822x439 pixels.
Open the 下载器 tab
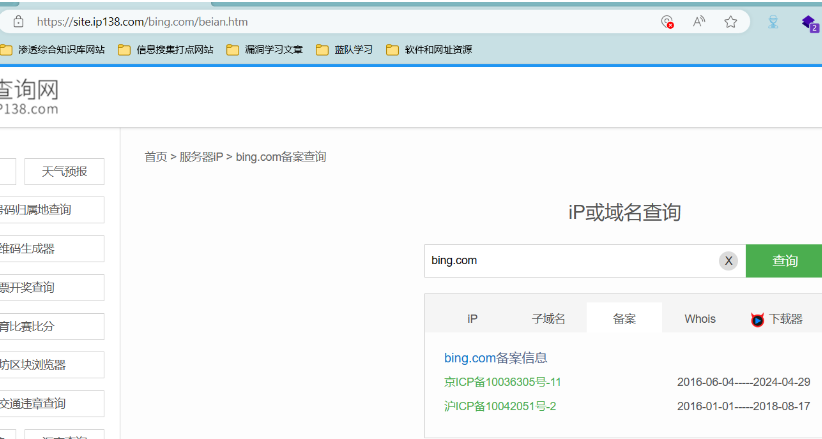[x=777, y=319]
